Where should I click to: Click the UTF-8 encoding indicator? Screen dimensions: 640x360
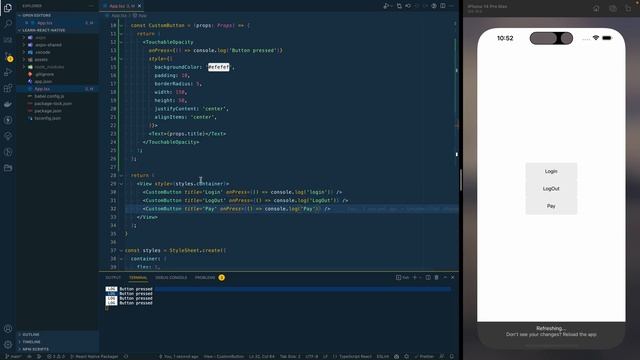tap(311, 356)
